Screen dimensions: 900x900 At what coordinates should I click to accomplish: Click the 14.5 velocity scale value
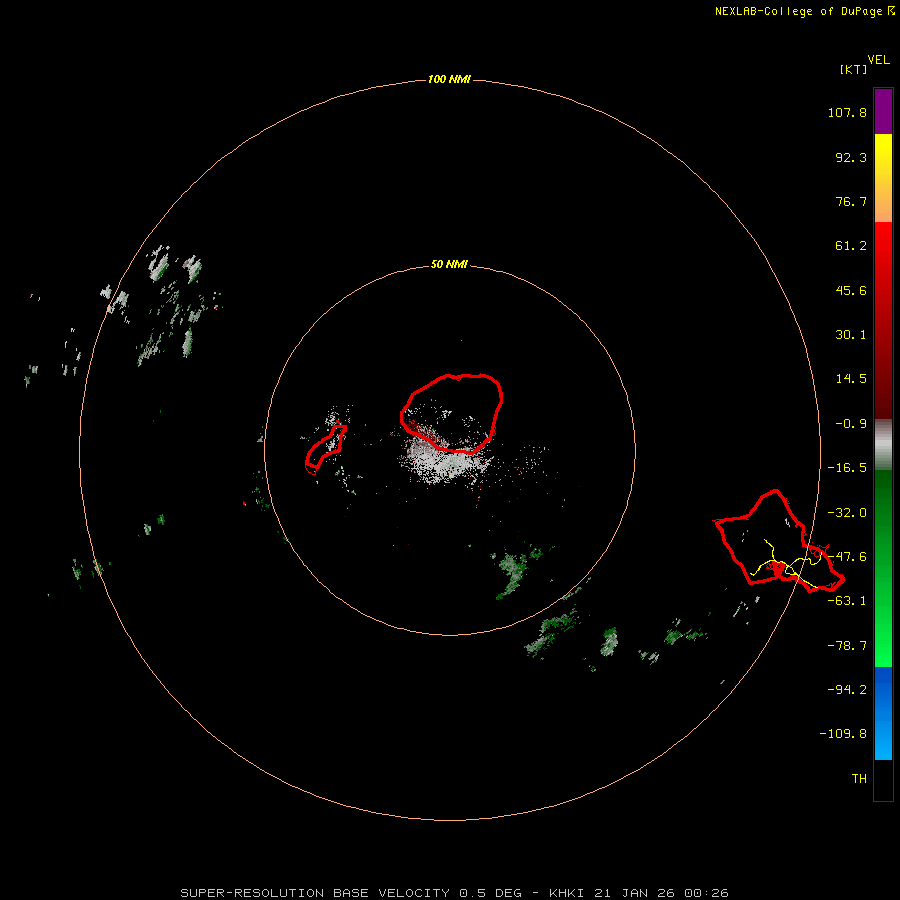(x=851, y=379)
